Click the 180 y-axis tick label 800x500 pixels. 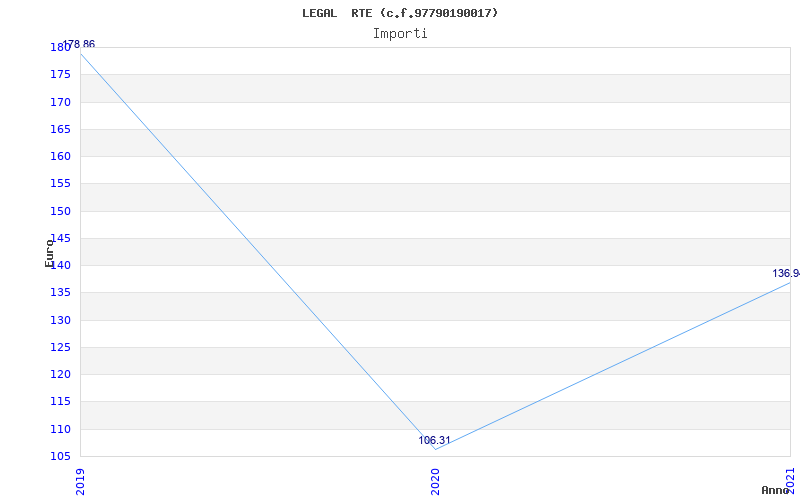point(60,47)
